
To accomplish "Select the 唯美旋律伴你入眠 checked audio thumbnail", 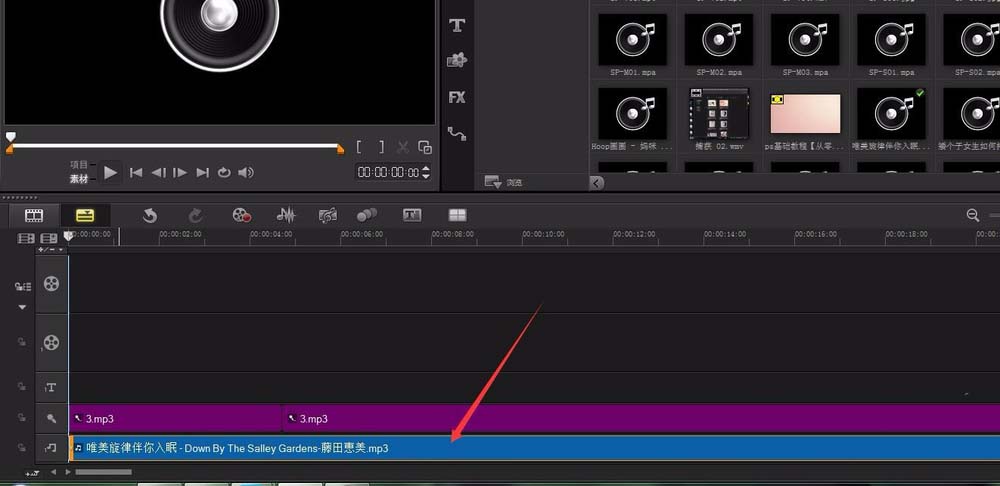I will click(891, 114).
